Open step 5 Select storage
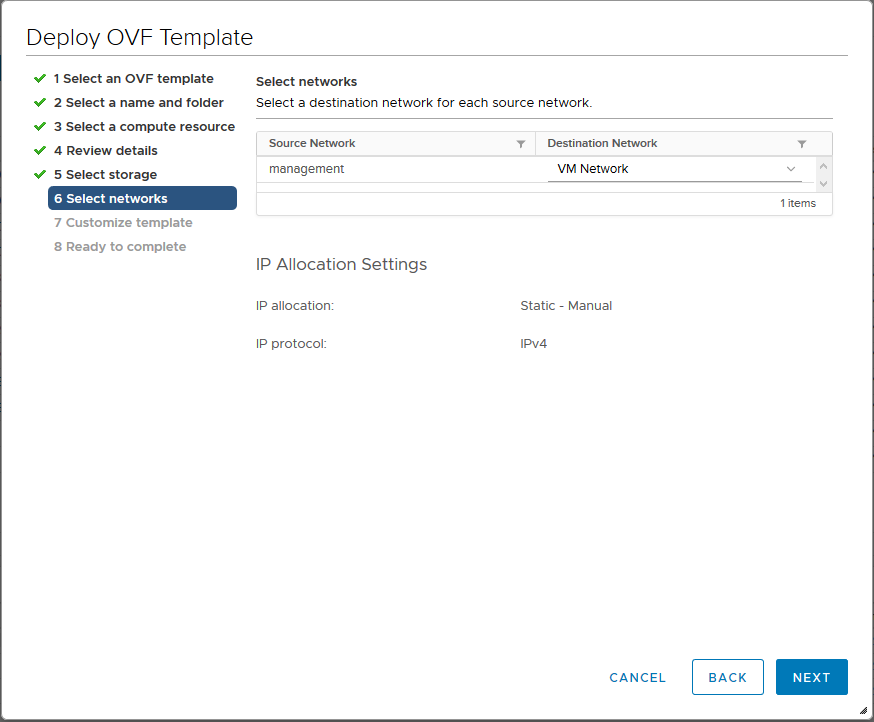The height and width of the screenshot is (722, 874). pos(105,175)
